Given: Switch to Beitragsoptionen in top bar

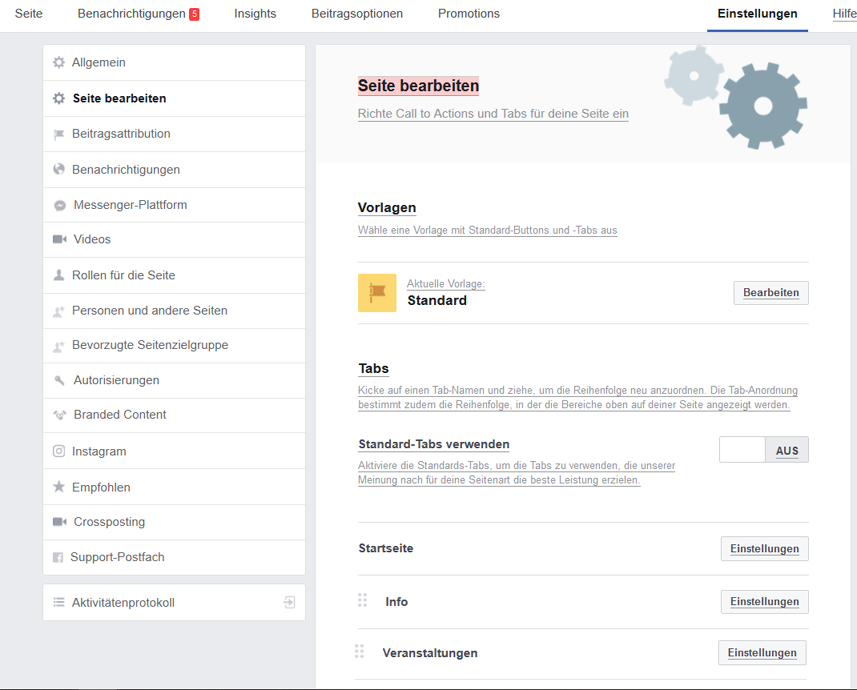Looking at the screenshot, I should [x=357, y=14].
